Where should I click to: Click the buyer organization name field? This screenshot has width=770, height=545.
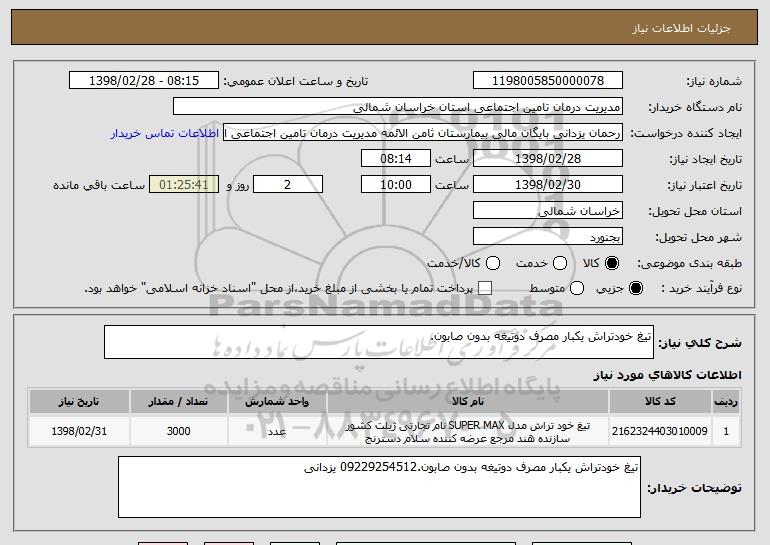pos(398,107)
